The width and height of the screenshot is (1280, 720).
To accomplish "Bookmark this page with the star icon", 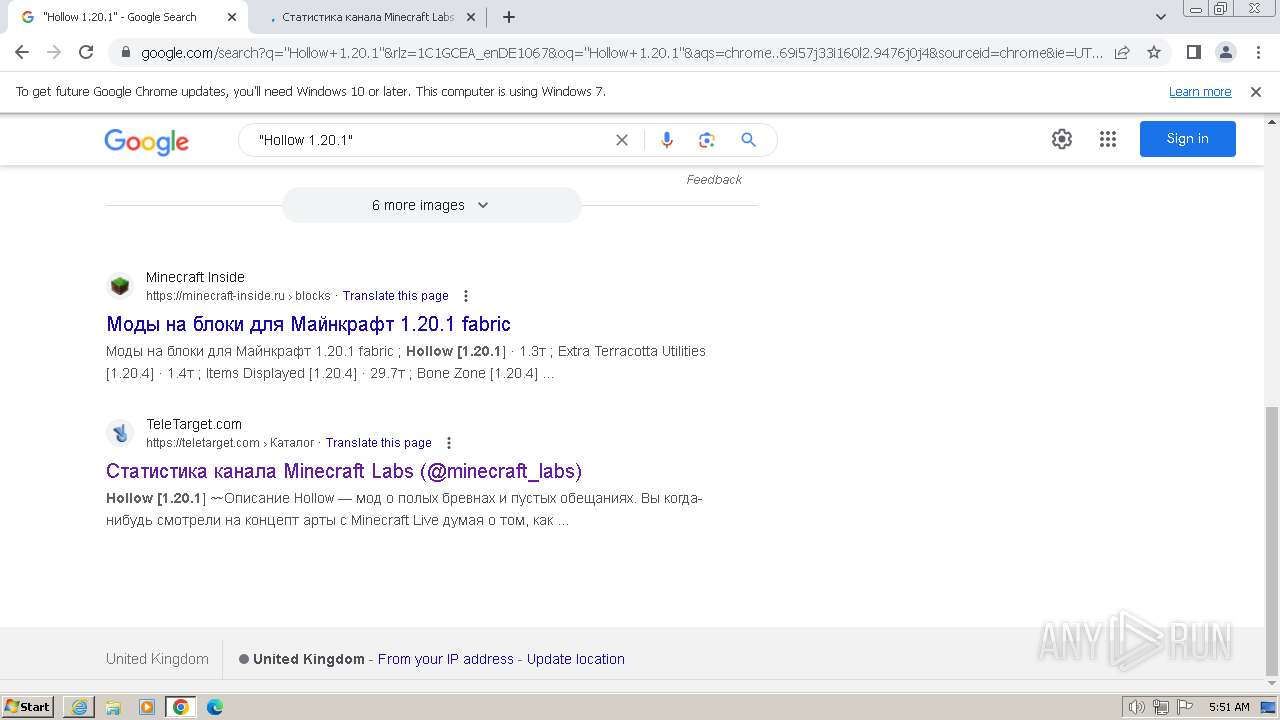I will pyautogui.click(x=1154, y=52).
